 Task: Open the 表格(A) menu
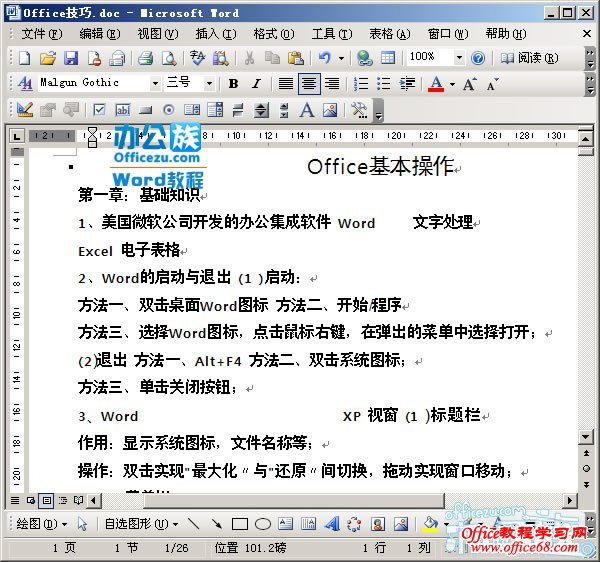pyautogui.click(x=390, y=34)
